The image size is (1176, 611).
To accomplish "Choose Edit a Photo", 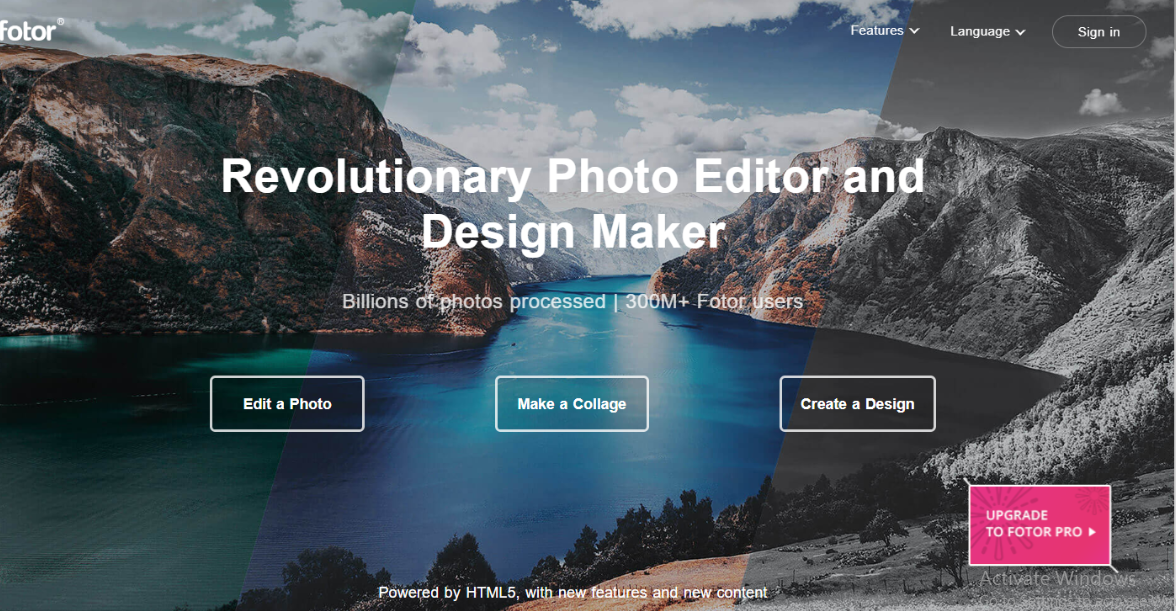I will point(287,403).
